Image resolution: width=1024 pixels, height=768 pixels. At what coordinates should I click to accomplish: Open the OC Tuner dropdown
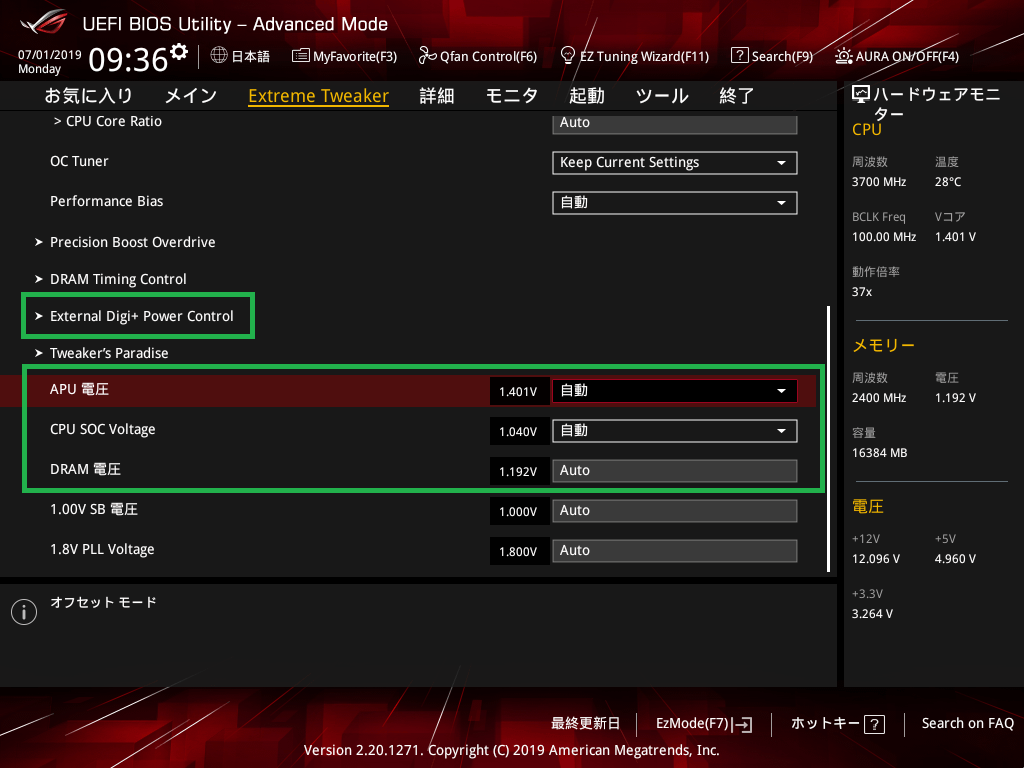[x=675, y=163]
